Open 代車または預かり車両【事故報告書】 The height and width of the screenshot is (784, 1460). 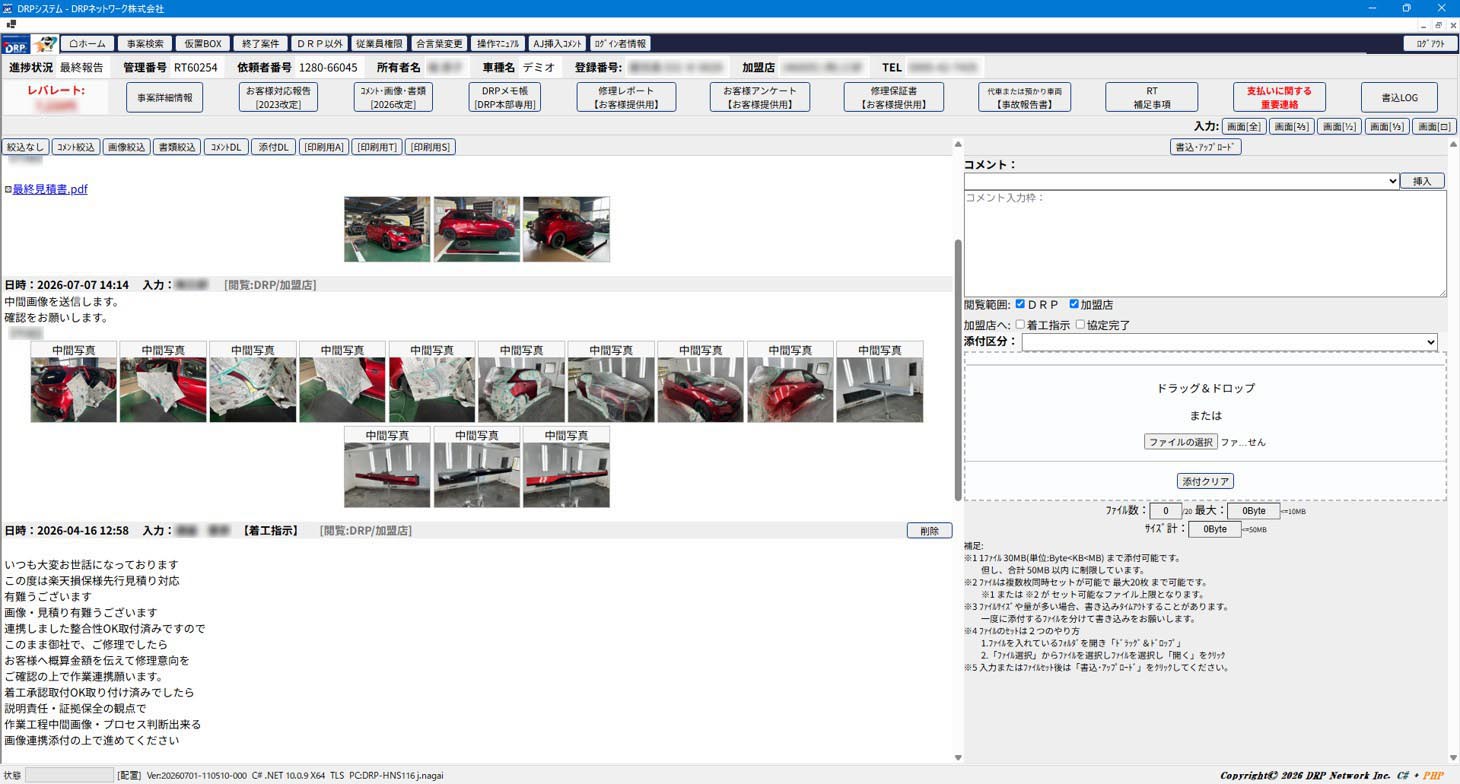tap(1025, 97)
